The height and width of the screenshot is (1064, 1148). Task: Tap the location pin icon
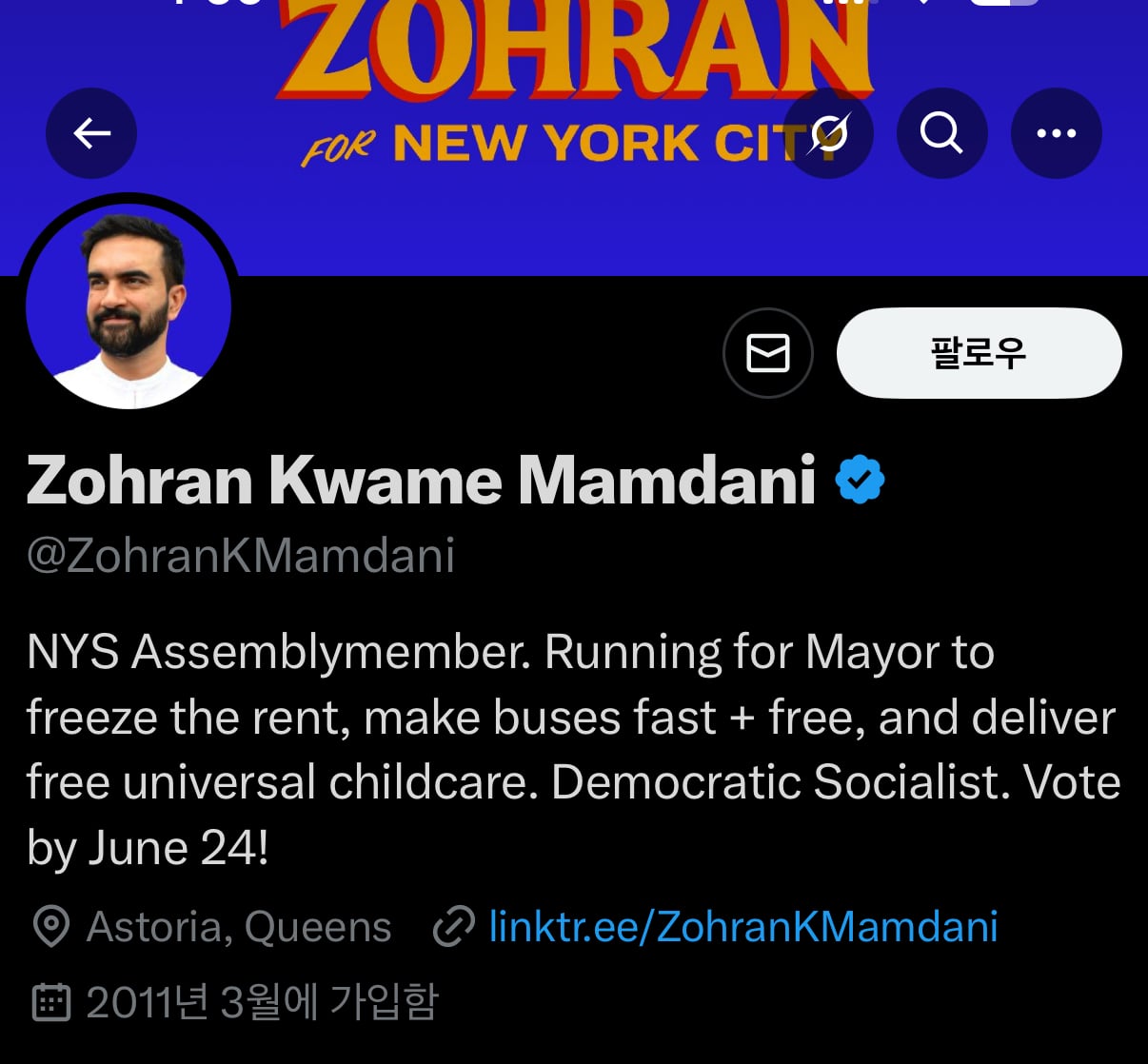point(51,927)
